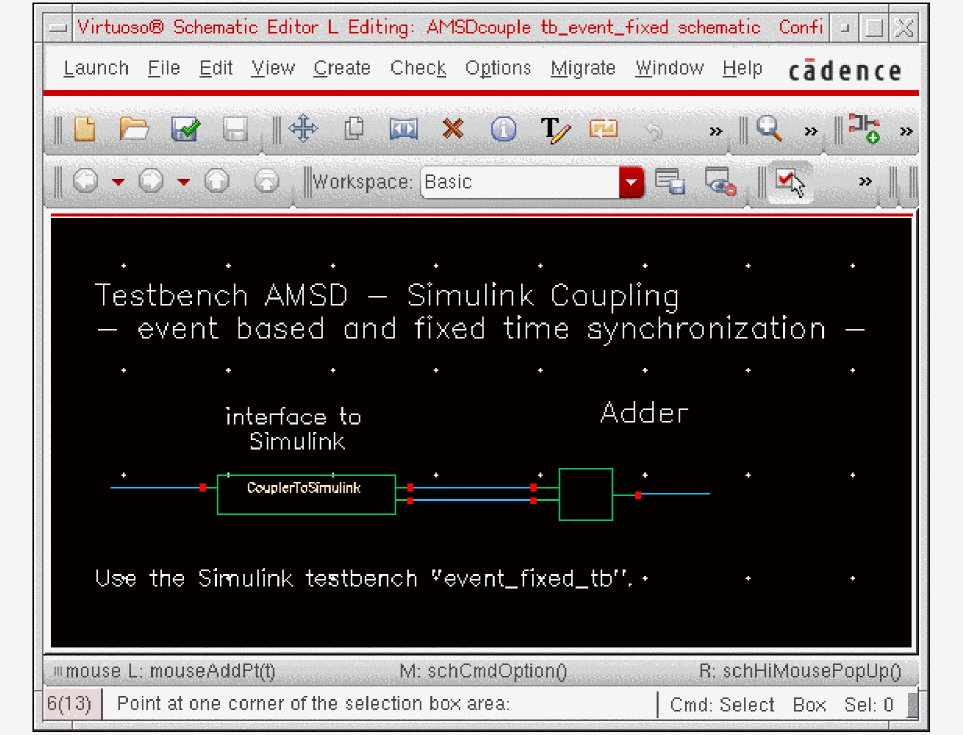Click the CouplerToSimulink block
This screenshot has width=963, height=735.
[x=306, y=494]
